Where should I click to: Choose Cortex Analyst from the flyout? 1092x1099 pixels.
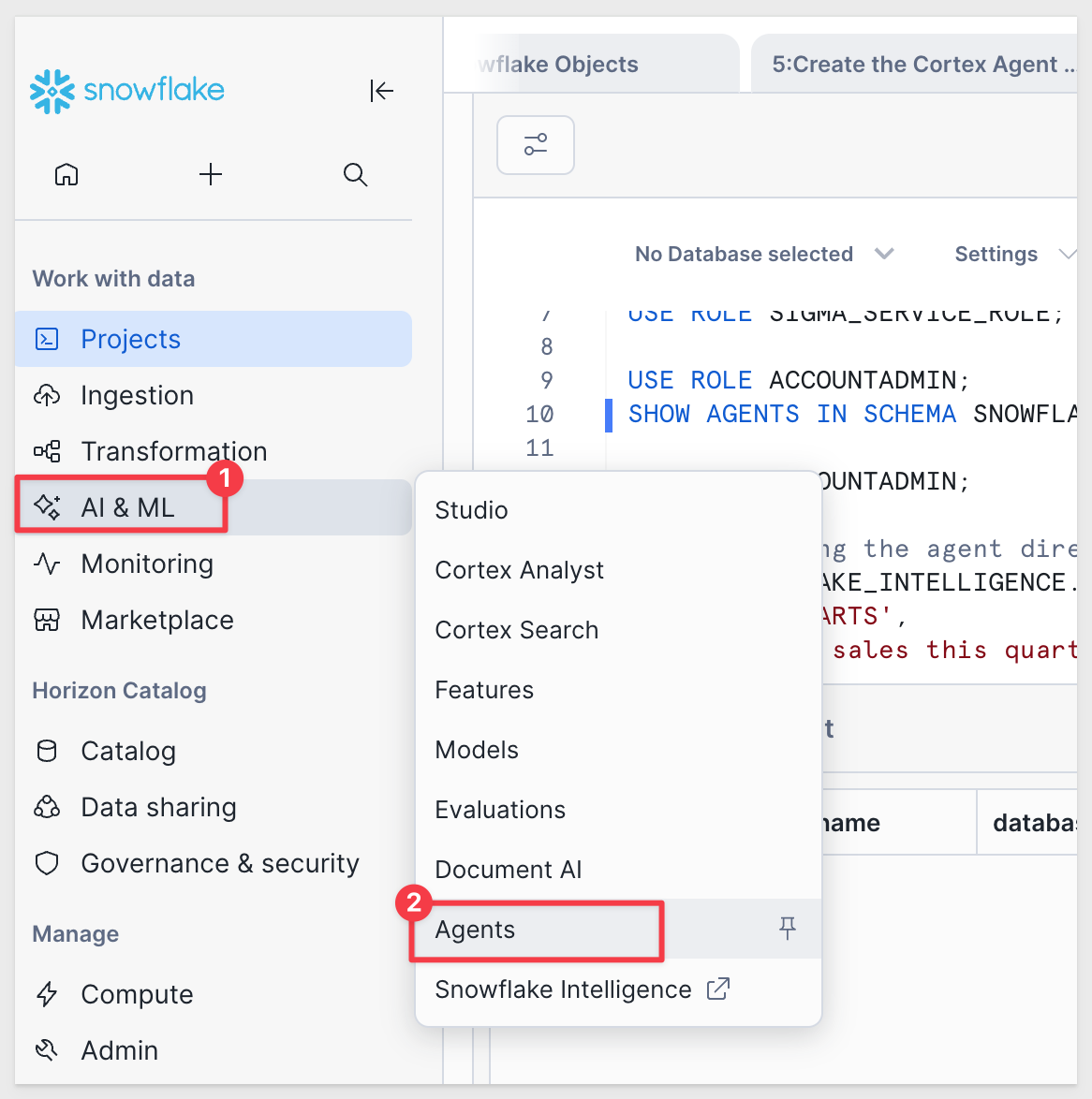pos(519,570)
